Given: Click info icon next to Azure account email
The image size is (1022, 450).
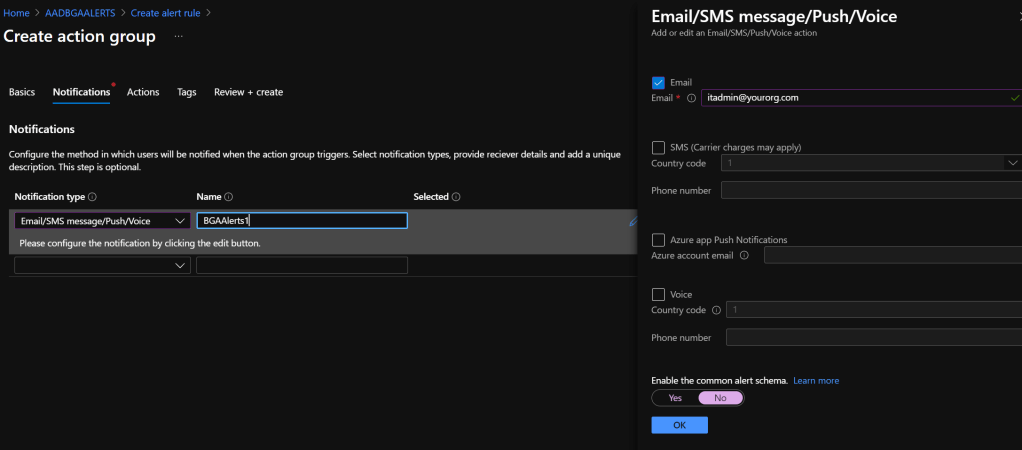Looking at the screenshot, I should pos(744,256).
